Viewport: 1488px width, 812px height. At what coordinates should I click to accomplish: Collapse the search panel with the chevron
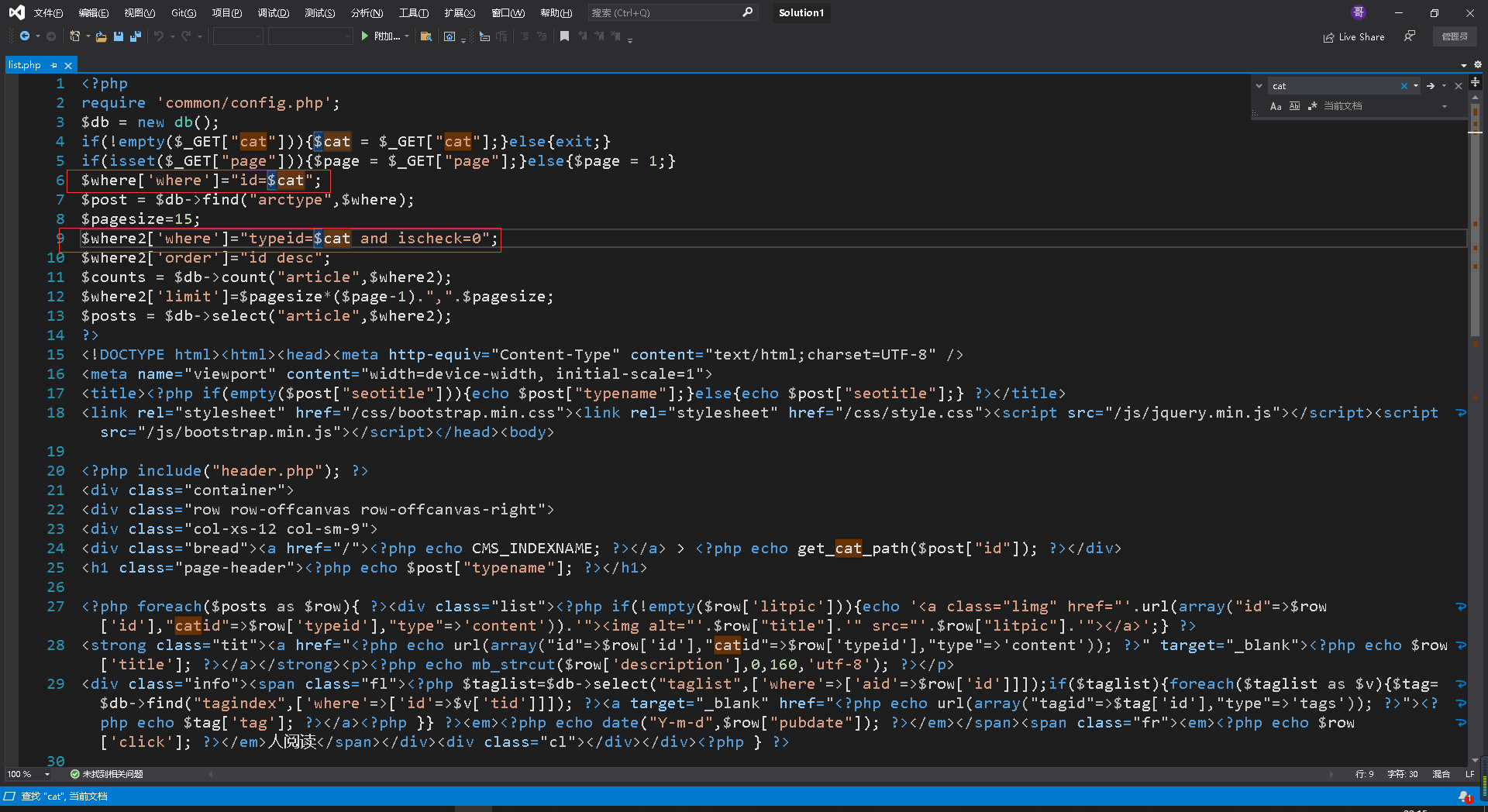click(x=1259, y=86)
